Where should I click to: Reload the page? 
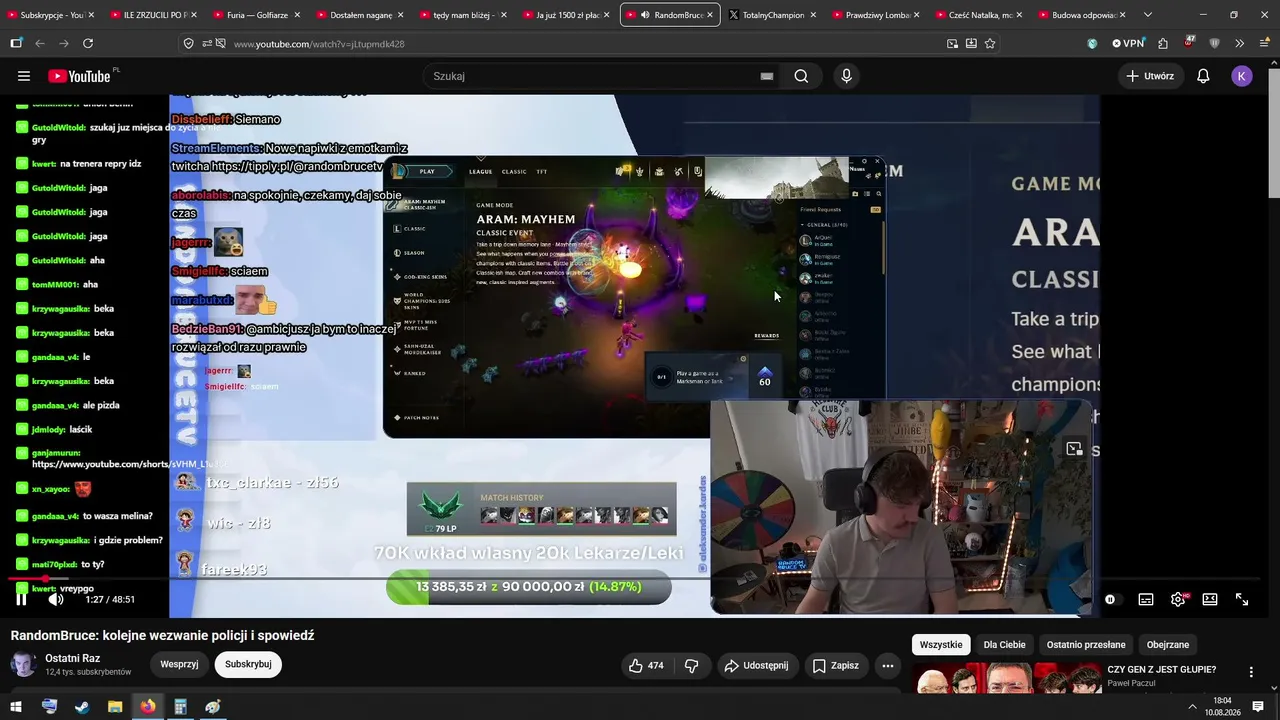(x=88, y=44)
